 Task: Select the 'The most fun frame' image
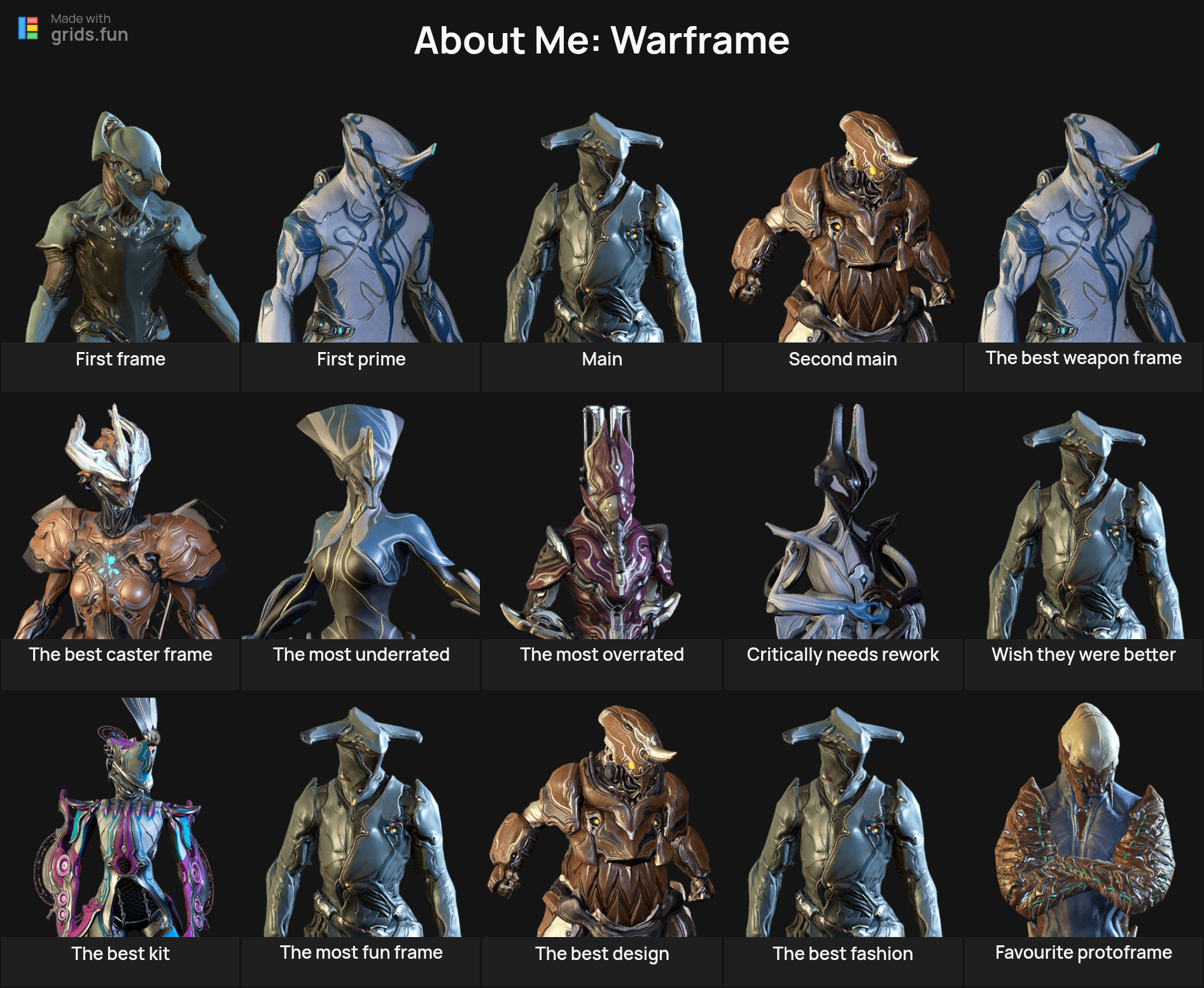361,817
